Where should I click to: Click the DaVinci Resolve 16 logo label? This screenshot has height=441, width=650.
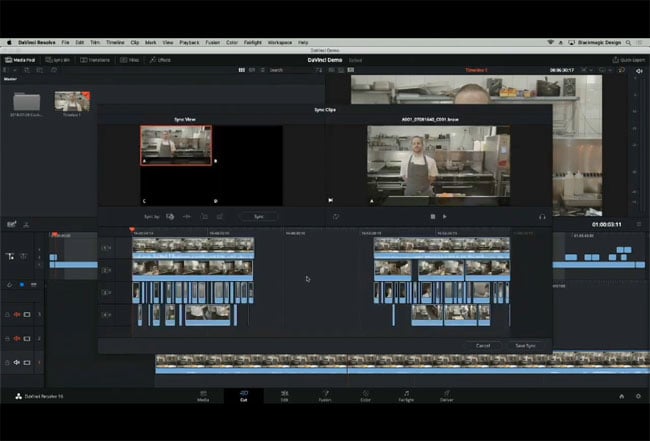point(39,396)
